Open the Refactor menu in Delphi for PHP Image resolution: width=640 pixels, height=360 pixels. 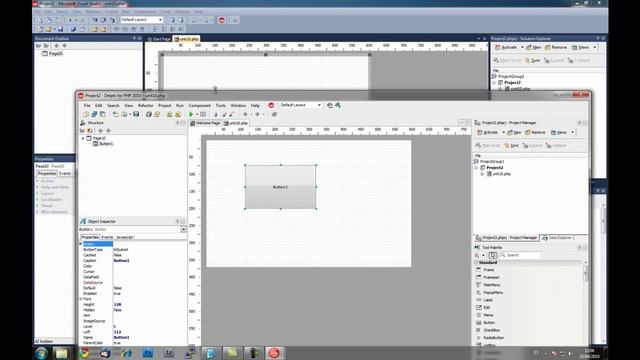point(145,105)
